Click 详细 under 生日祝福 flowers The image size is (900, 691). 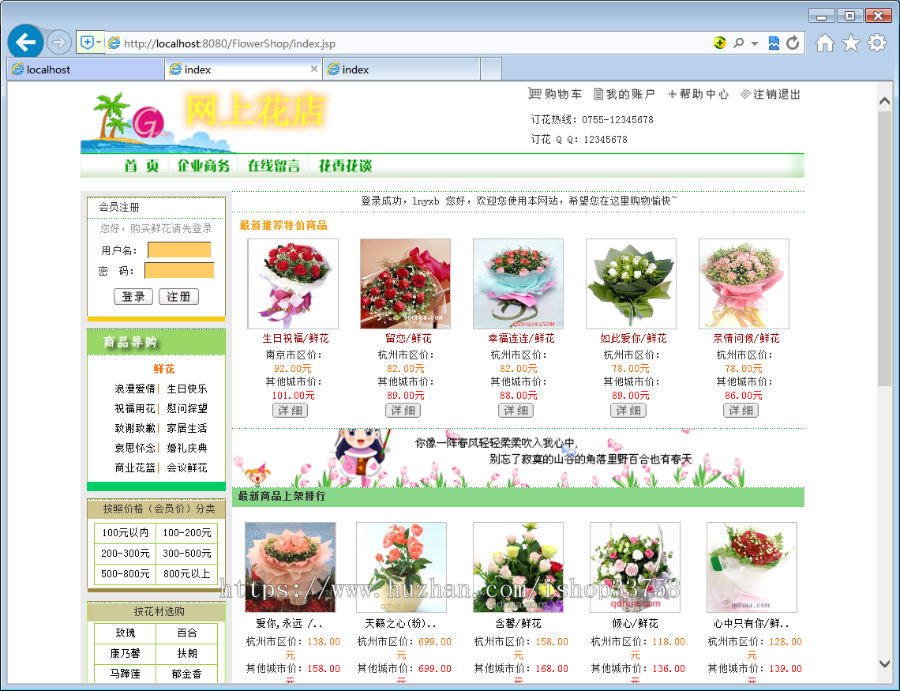[291, 410]
